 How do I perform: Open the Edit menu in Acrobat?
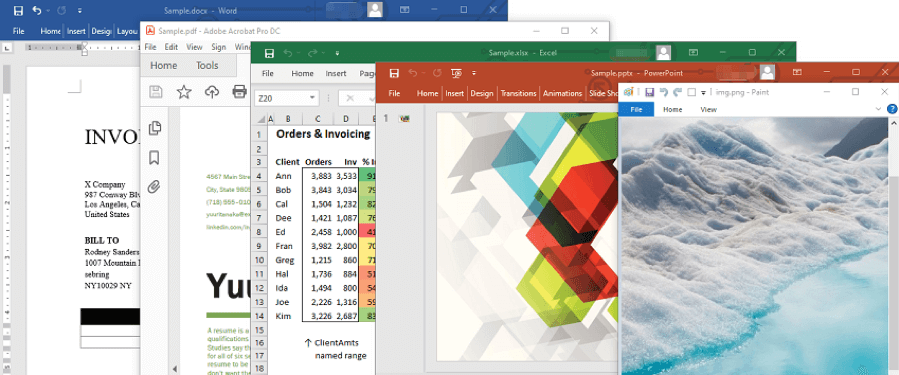(171, 47)
